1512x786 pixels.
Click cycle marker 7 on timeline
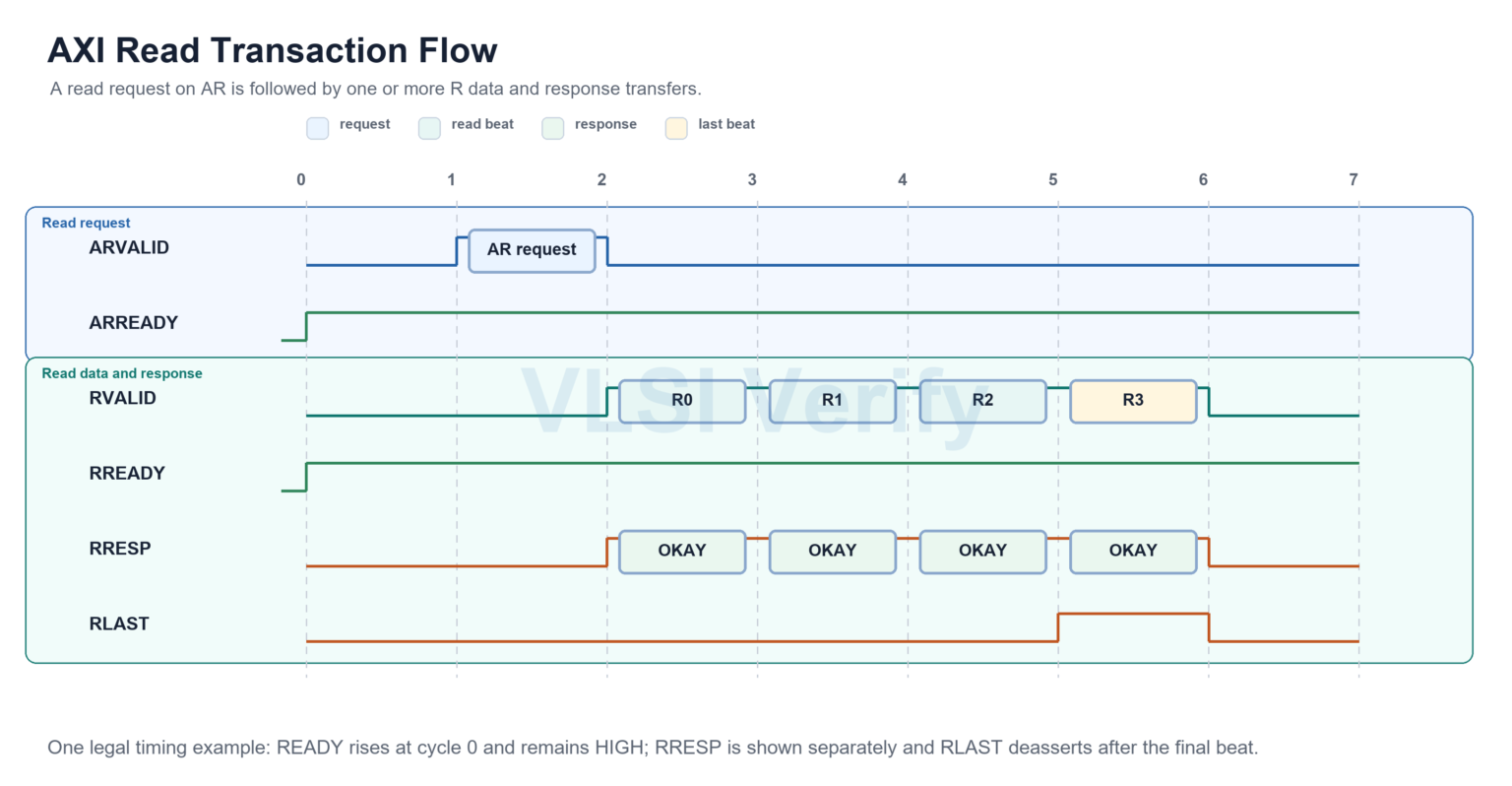(1354, 179)
